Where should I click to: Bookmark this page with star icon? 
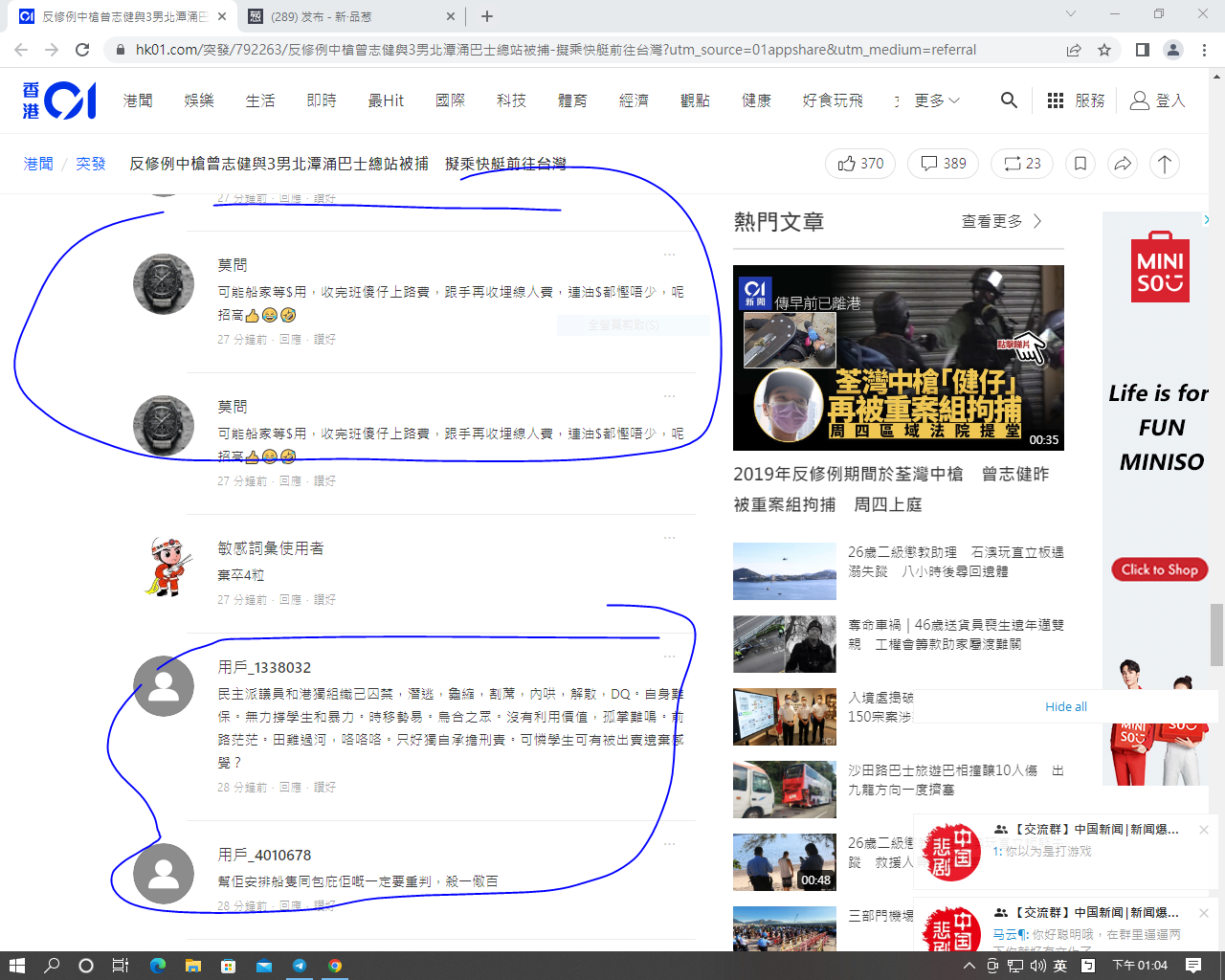(1104, 50)
